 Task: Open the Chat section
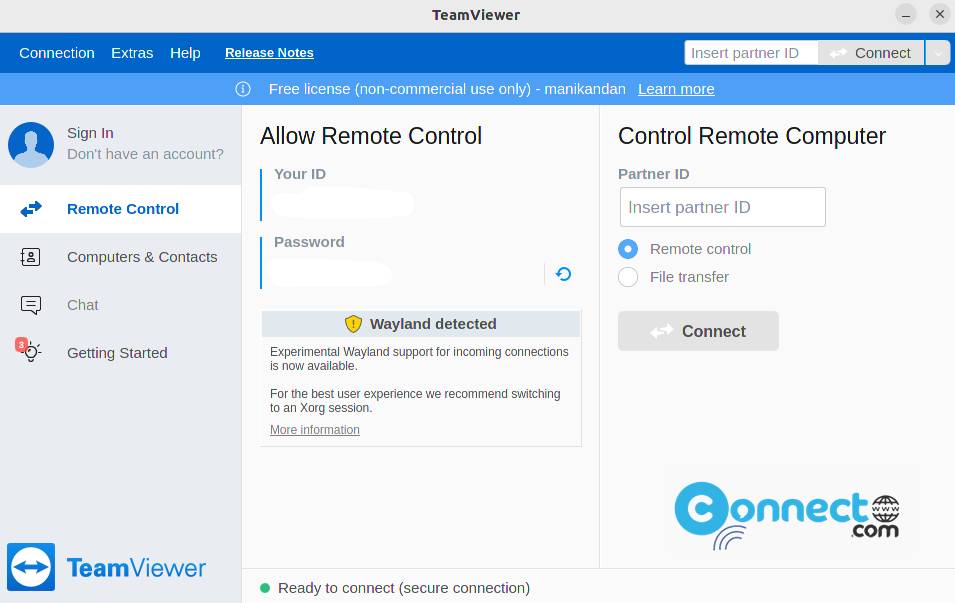(121, 305)
